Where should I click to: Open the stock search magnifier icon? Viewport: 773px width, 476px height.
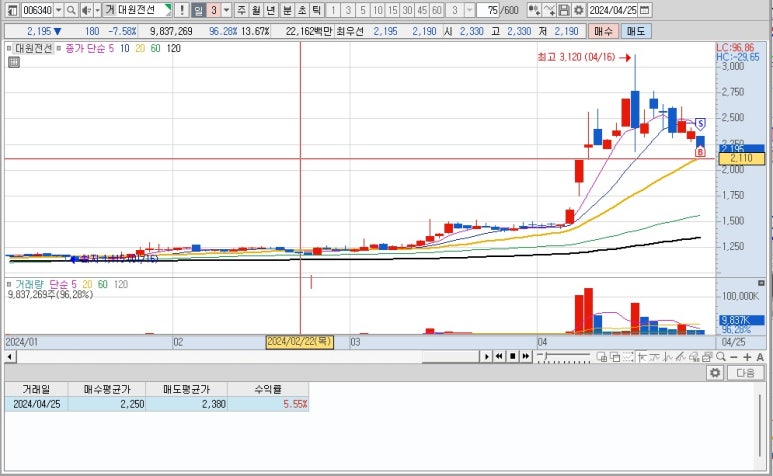coord(71,10)
